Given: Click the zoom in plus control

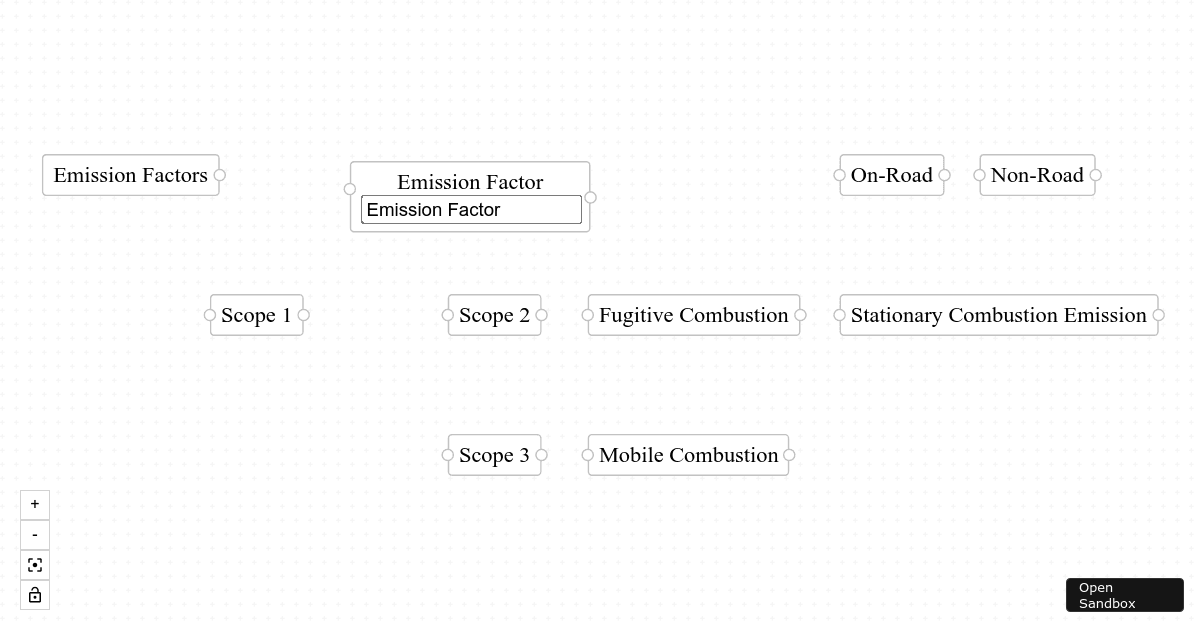Looking at the screenshot, I should (35, 504).
